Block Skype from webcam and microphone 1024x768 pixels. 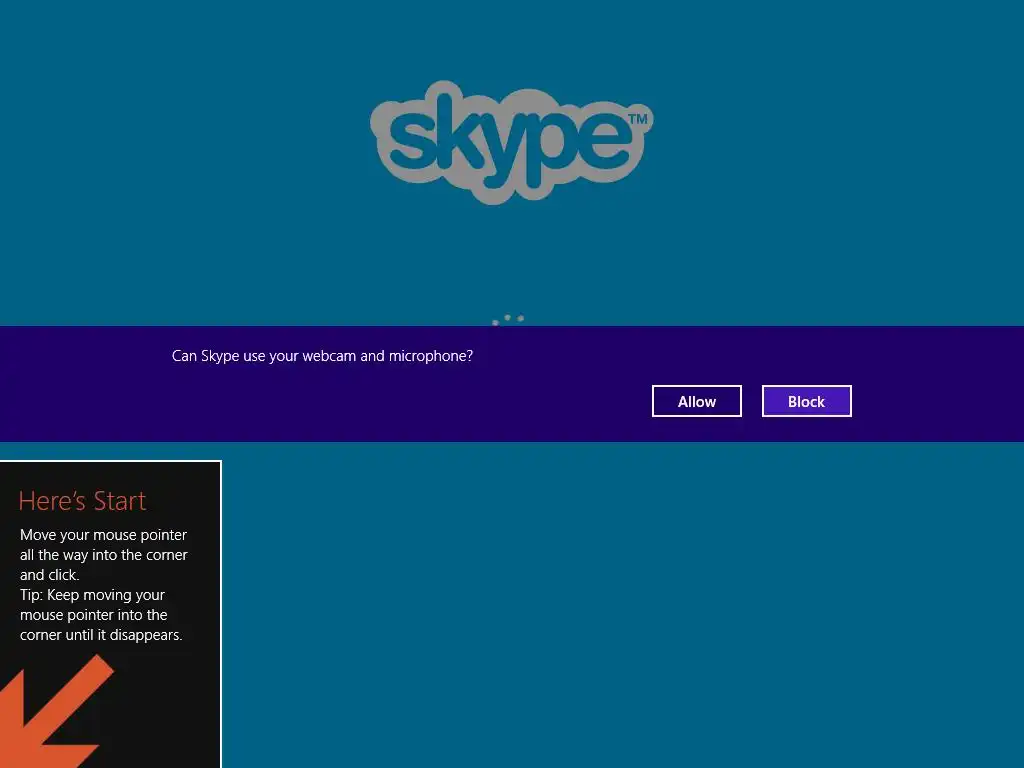pyautogui.click(x=807, y=401)
